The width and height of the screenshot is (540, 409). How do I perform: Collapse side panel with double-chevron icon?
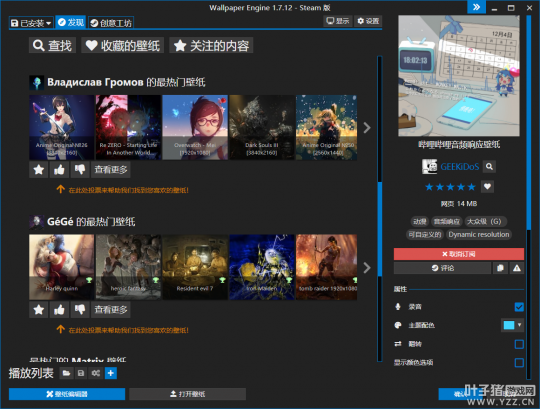click(477, 7)
